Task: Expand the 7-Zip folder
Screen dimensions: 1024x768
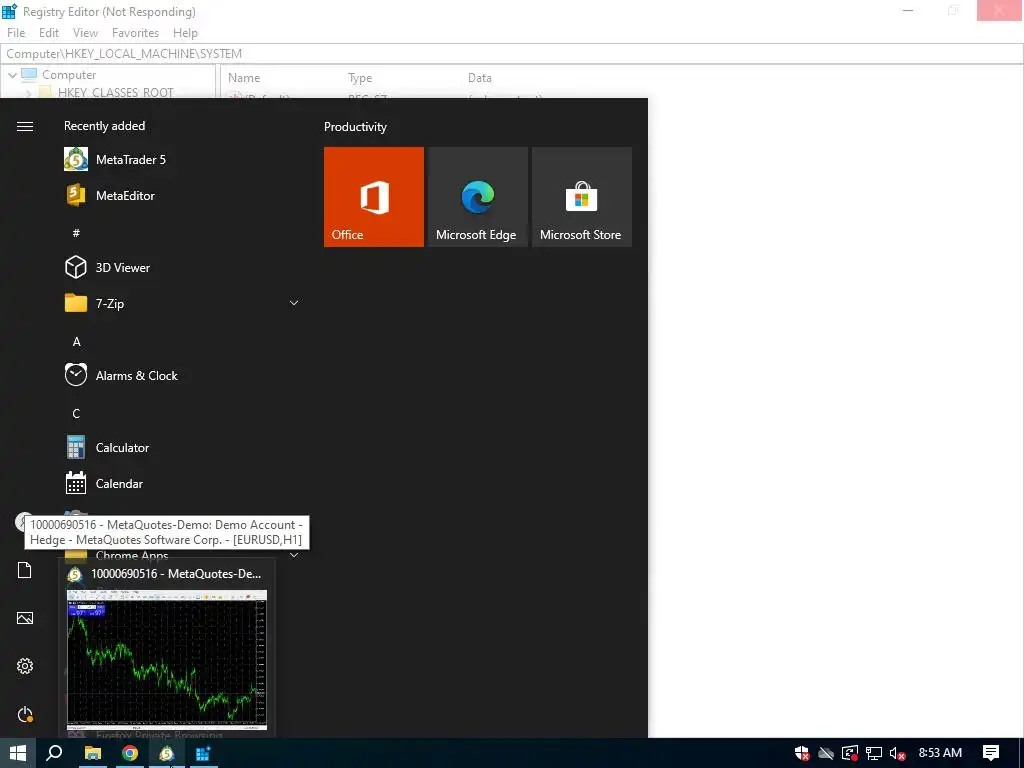Action: tap(182, 303)
